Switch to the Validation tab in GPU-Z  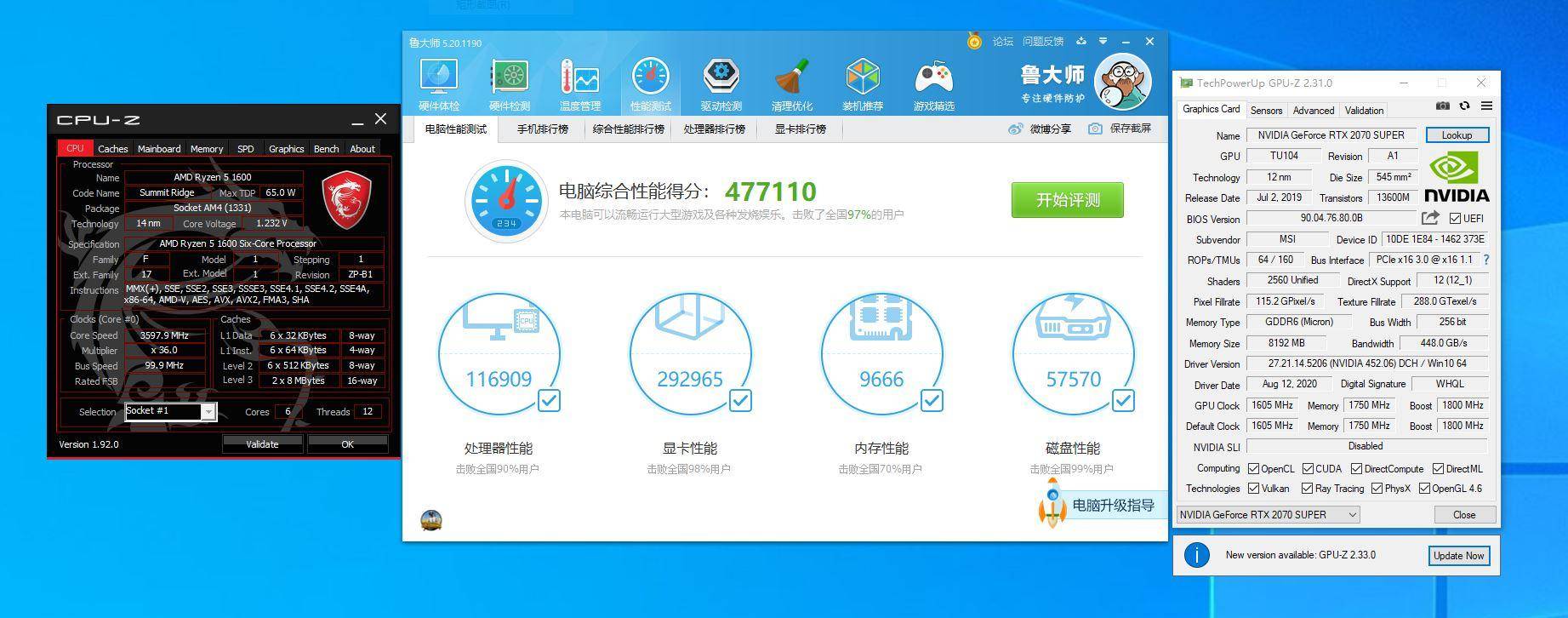click(x=1364, y=111)
